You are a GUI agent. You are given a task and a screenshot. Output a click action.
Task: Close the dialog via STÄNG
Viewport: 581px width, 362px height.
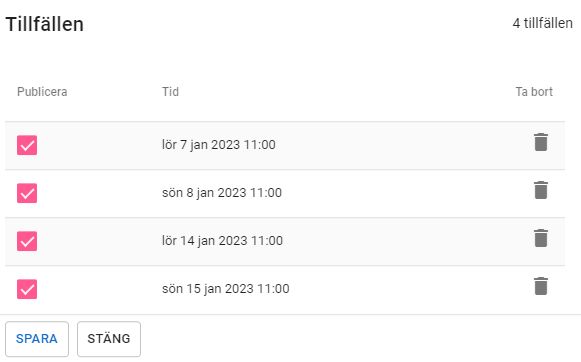(x=109, y=339)
